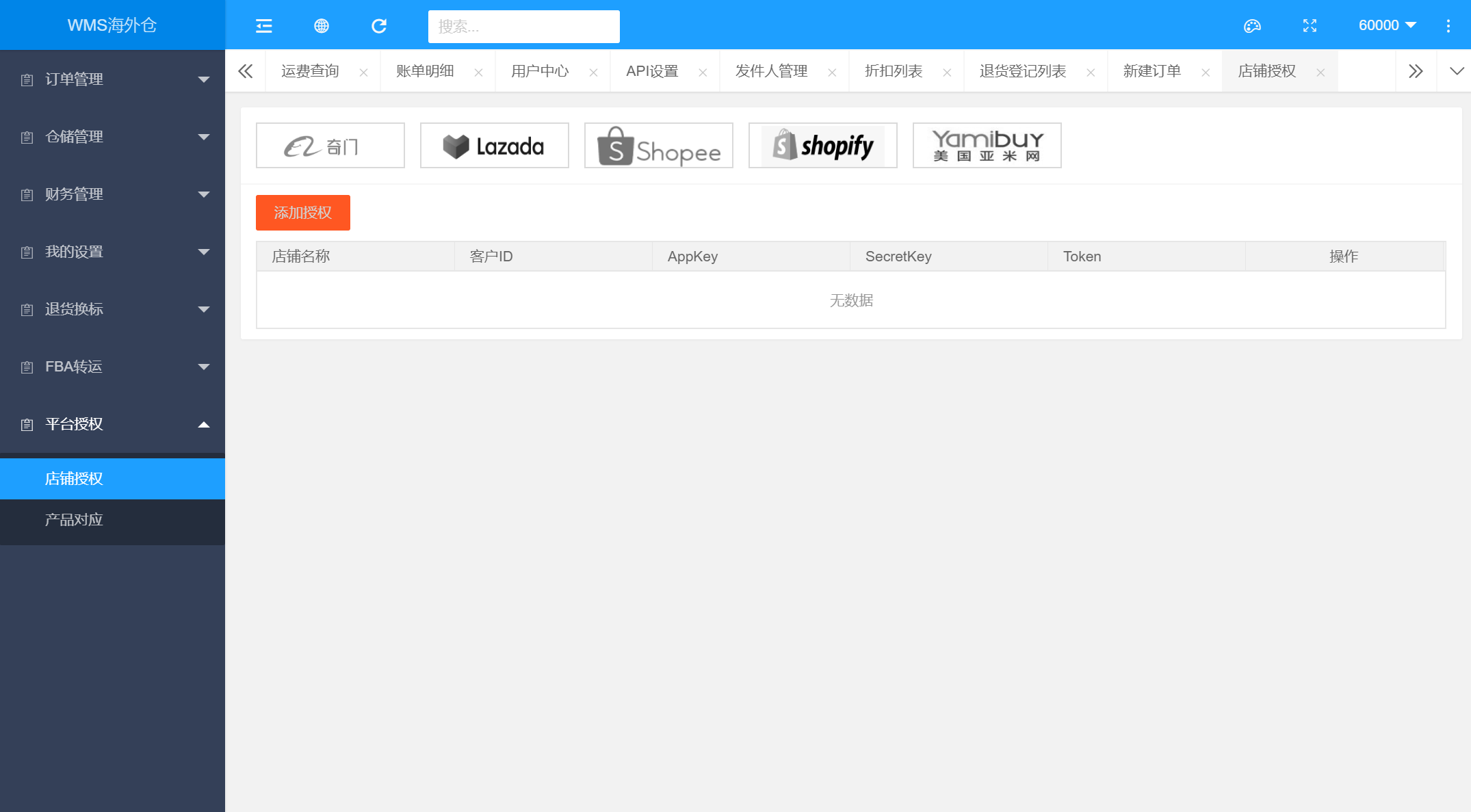Open the vertical three-dot more menu

pyautogui.click(x=1448, y=26)
